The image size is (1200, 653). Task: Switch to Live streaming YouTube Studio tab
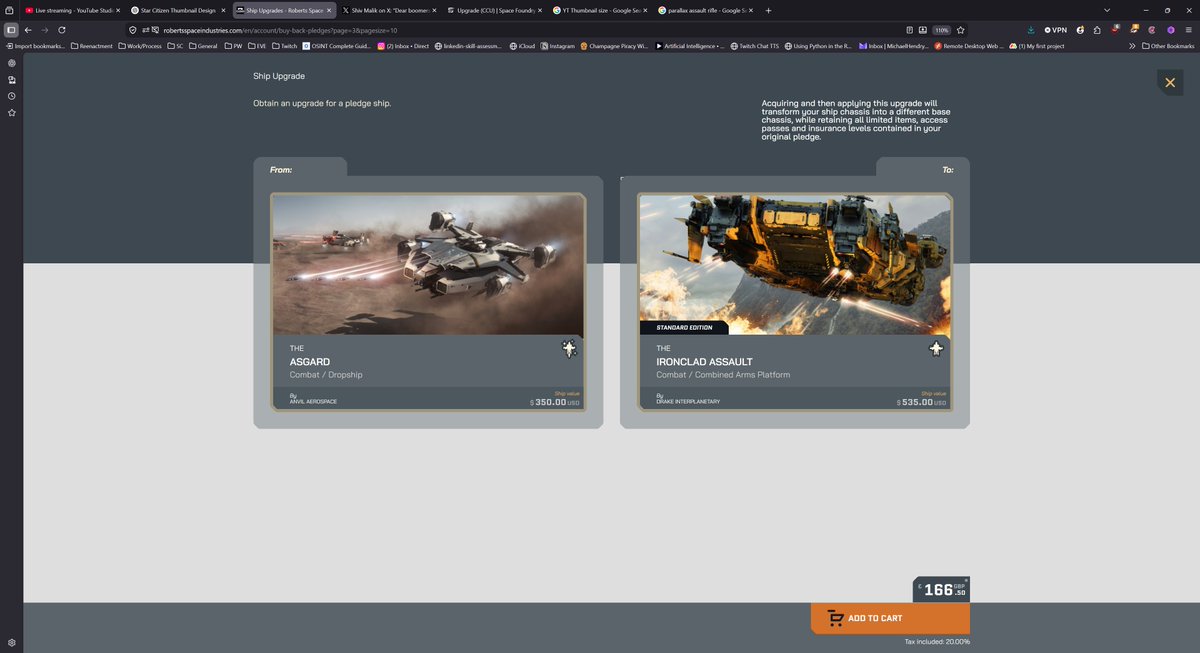coord(71,10)
